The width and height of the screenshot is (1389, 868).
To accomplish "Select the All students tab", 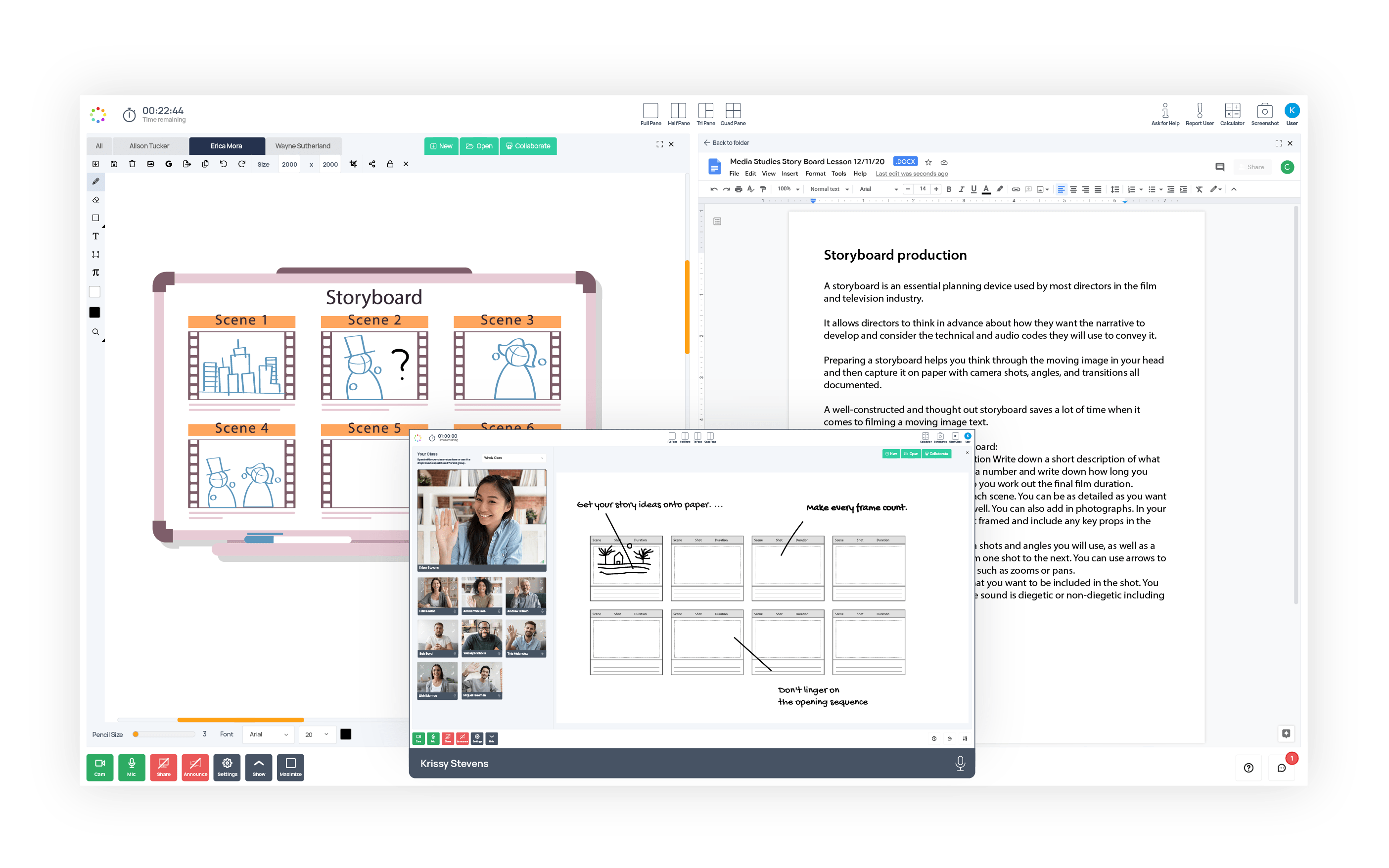I will [99, 146].
